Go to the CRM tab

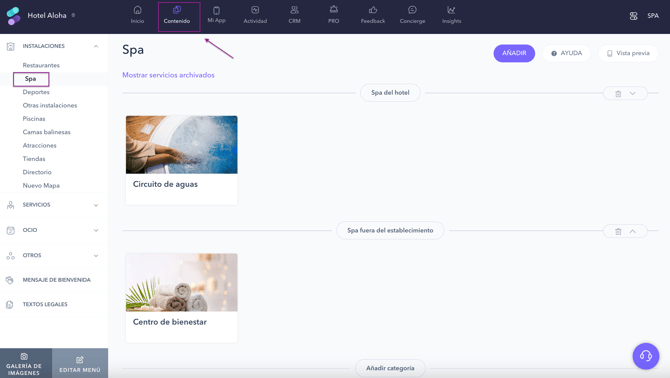point(294,15)
